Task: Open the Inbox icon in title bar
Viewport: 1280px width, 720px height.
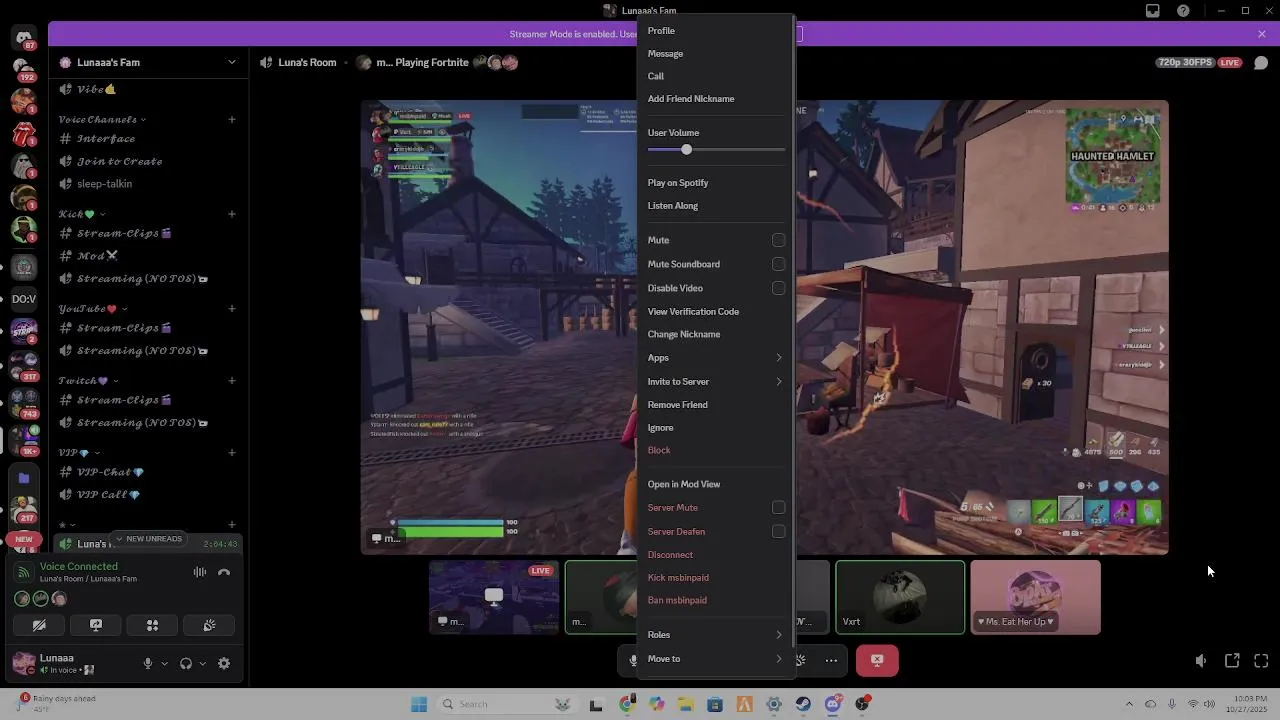Action: click(x=1153, y=11)
